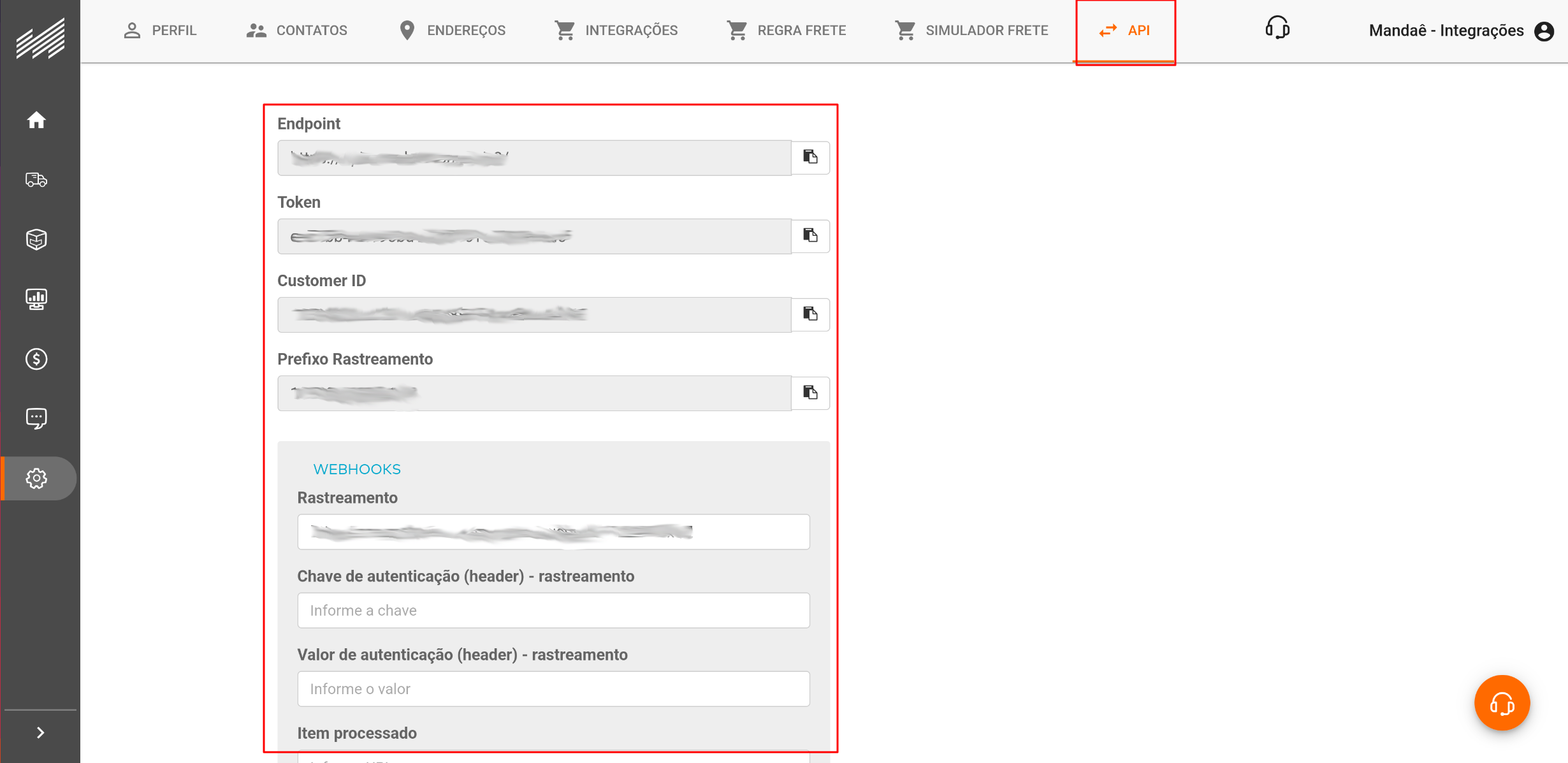
Task: Select the settings gear sidebar icon
Action: 36,478
